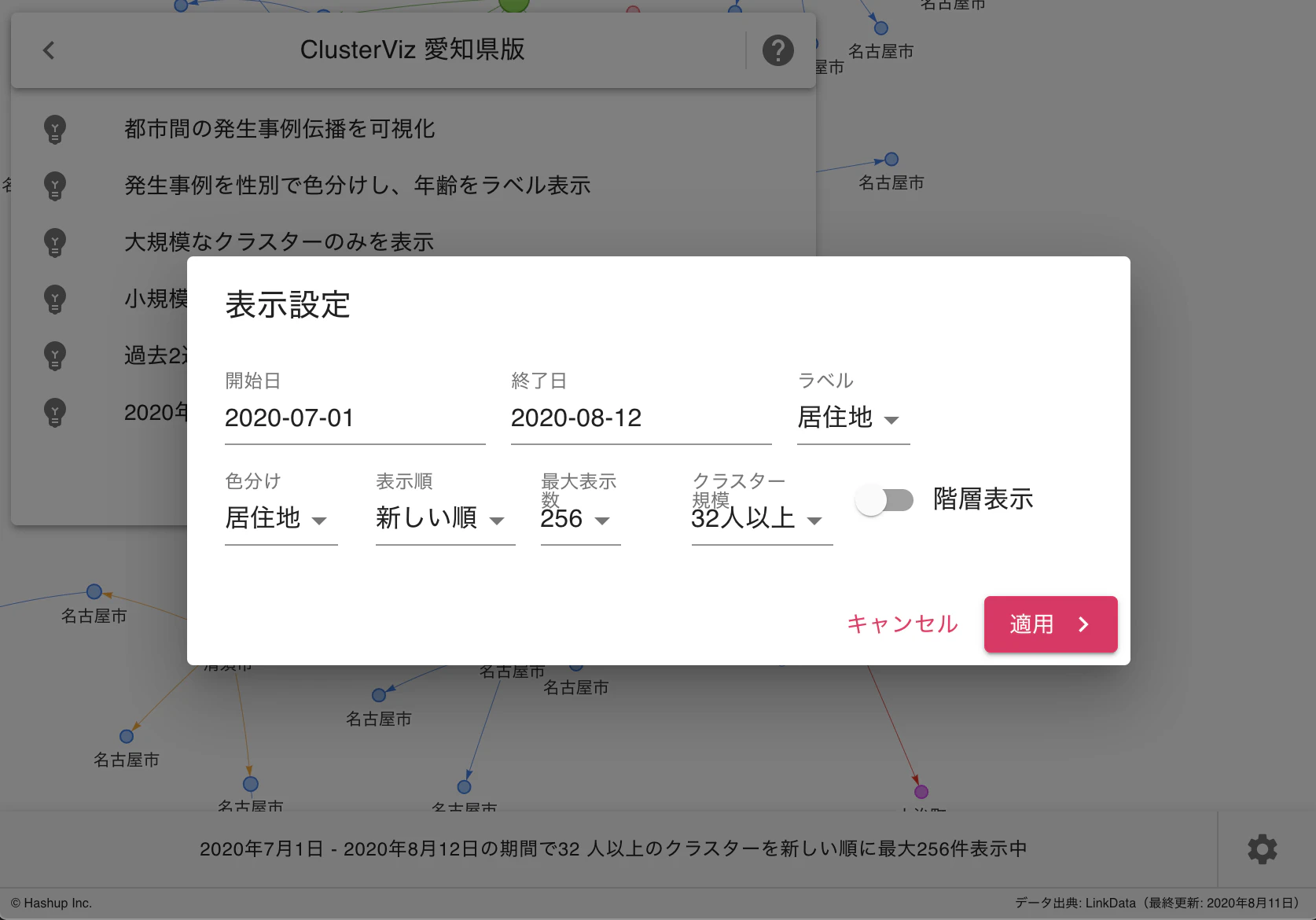
Task: Click the キャンセル button
Action: pos(902,624)
